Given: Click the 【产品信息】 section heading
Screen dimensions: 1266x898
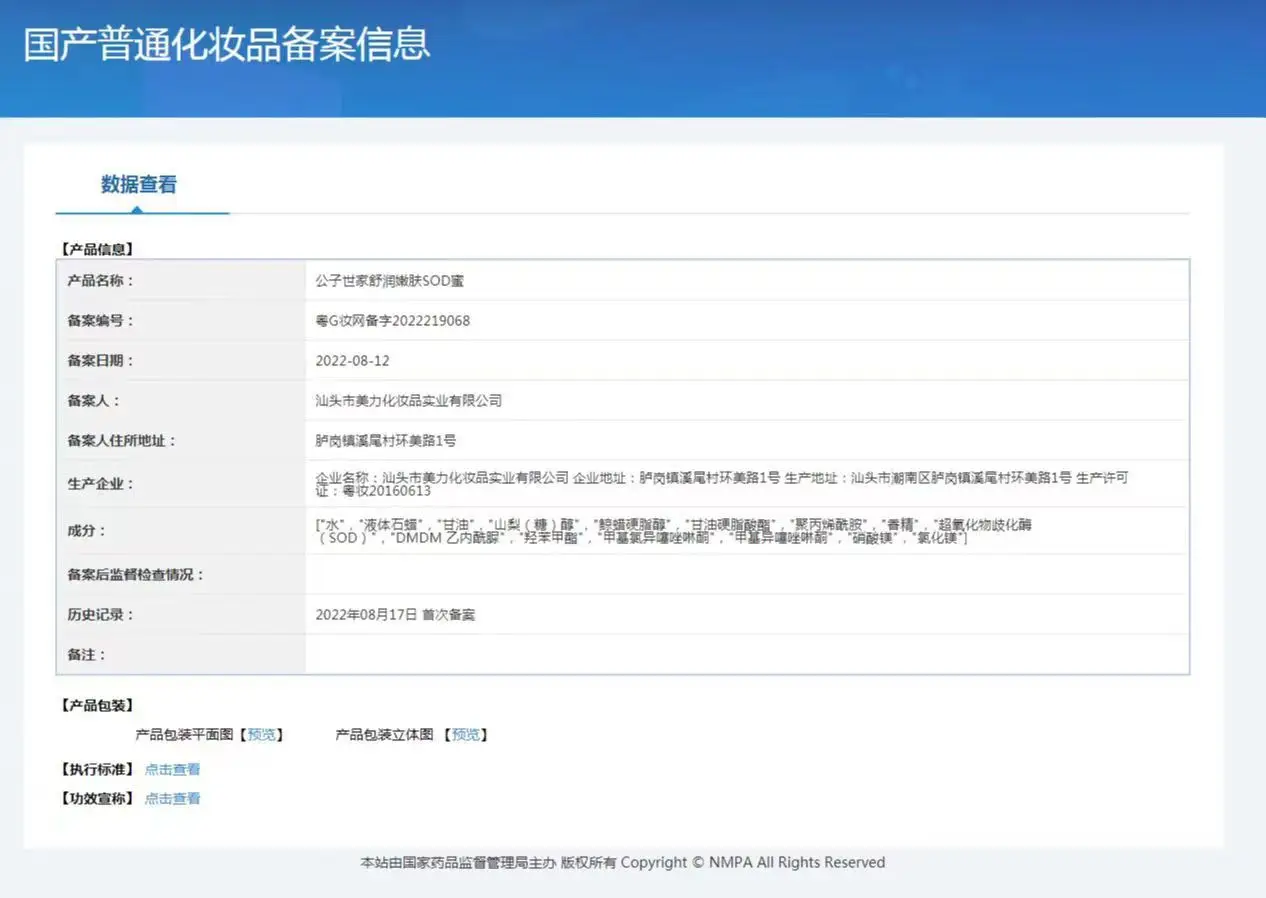Looking at the screenshot, I should click(x=97, y=249).
